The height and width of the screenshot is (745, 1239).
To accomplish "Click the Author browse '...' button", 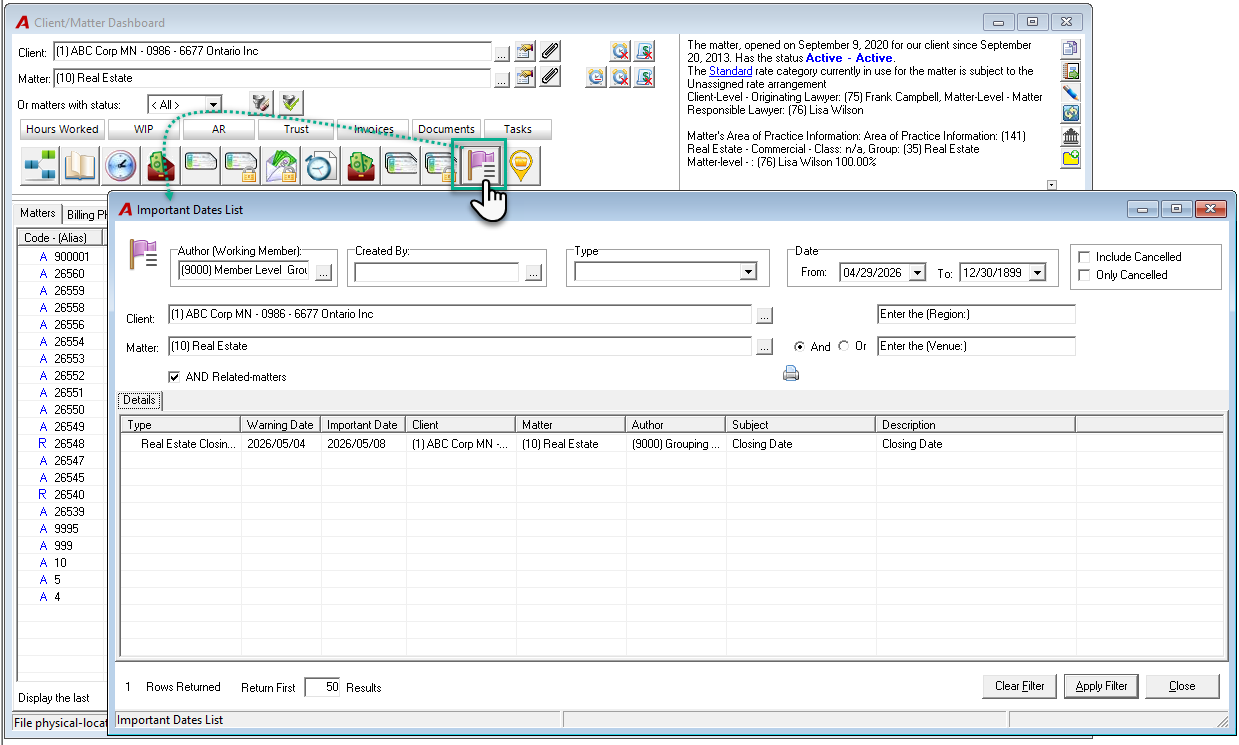I will pyautogui.click(x=324, y=272).
